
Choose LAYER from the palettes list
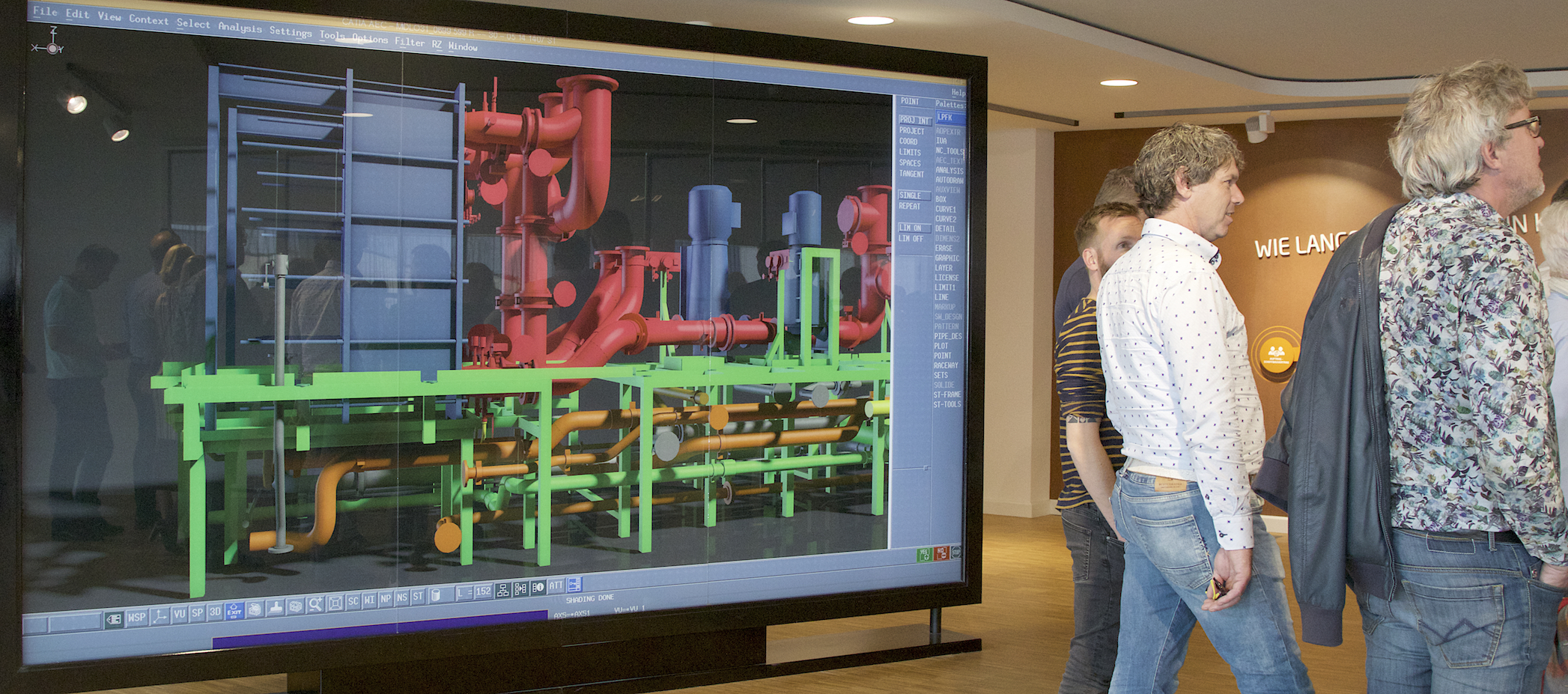click(943, 268)
